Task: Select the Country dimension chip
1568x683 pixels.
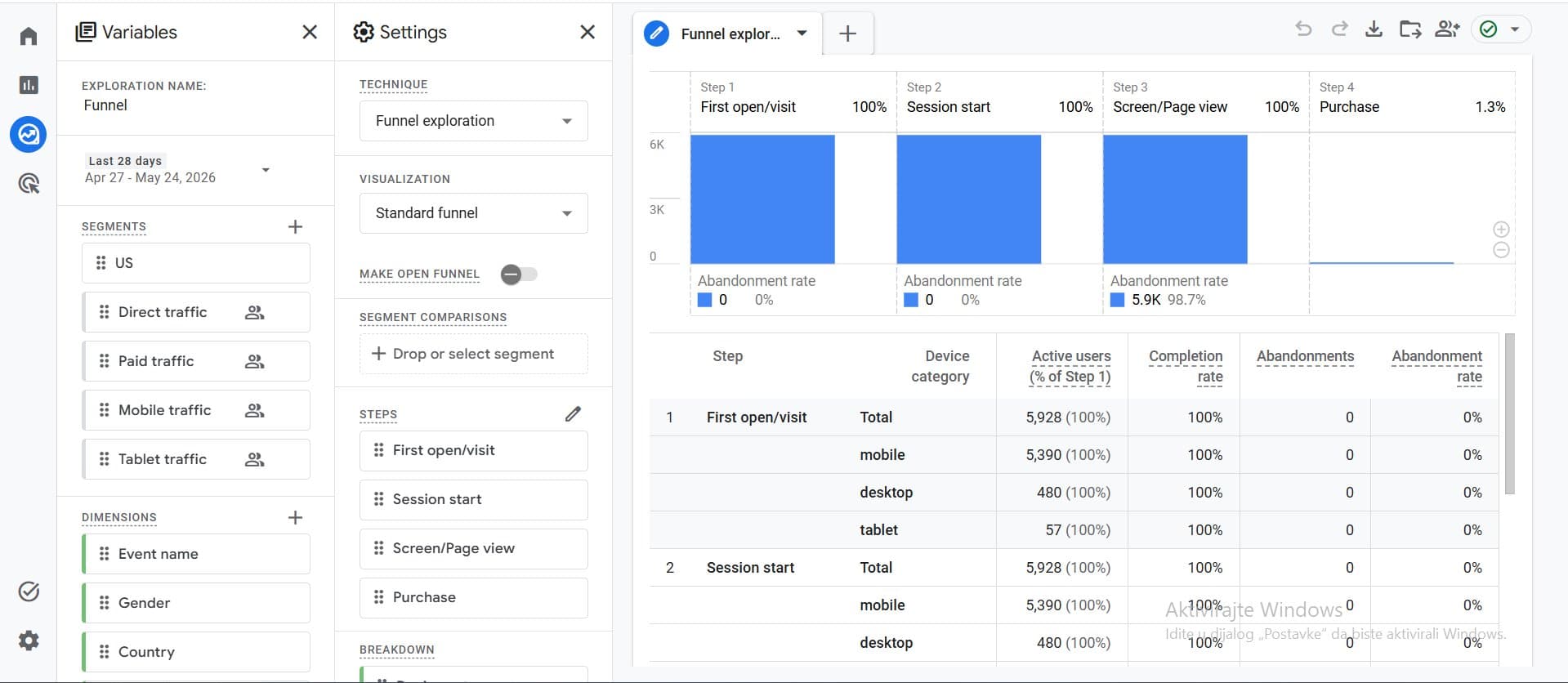Action: click(x=196, y=652)
